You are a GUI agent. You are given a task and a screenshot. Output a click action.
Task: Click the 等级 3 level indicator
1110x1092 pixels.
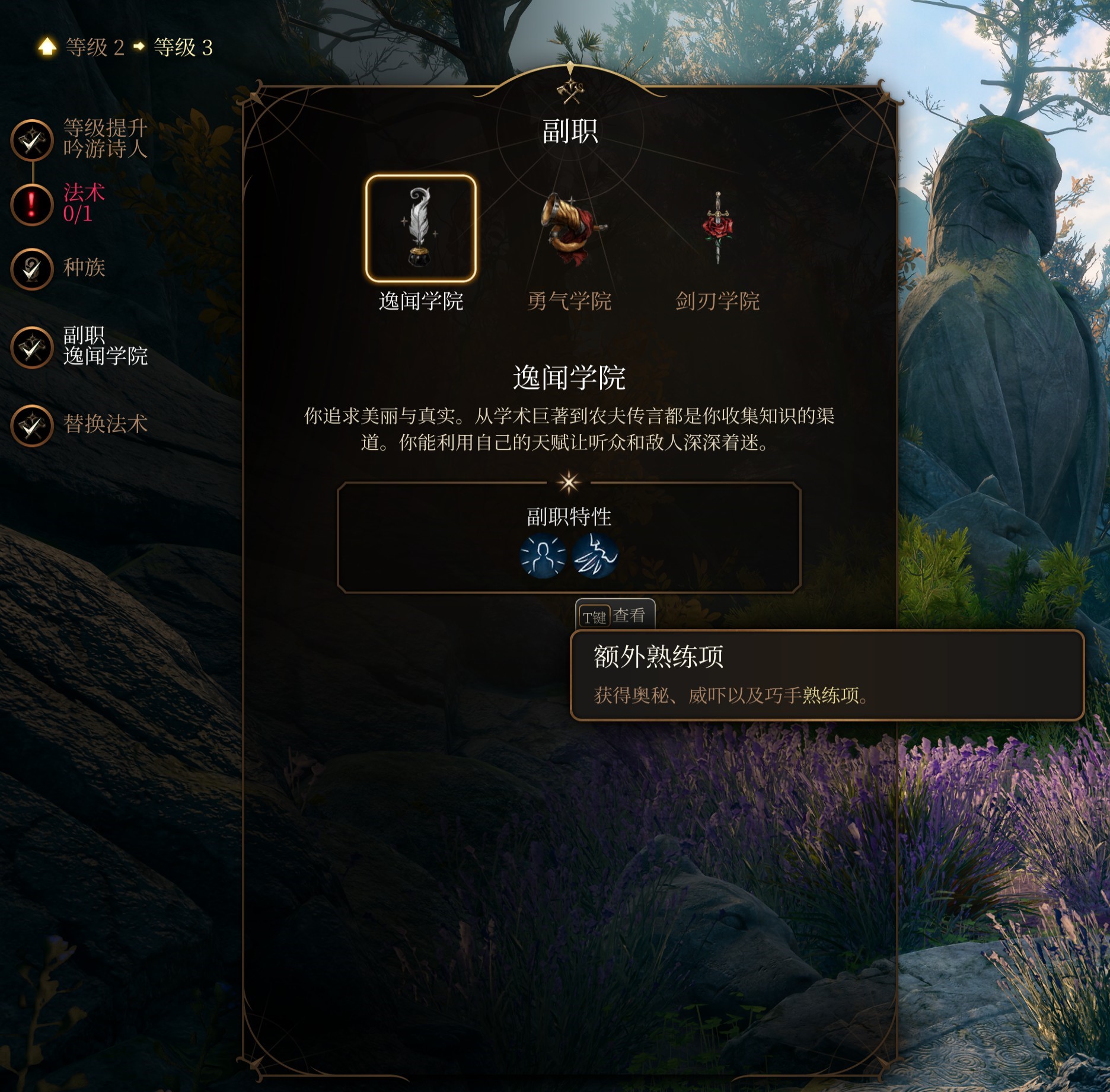[183, 47]
